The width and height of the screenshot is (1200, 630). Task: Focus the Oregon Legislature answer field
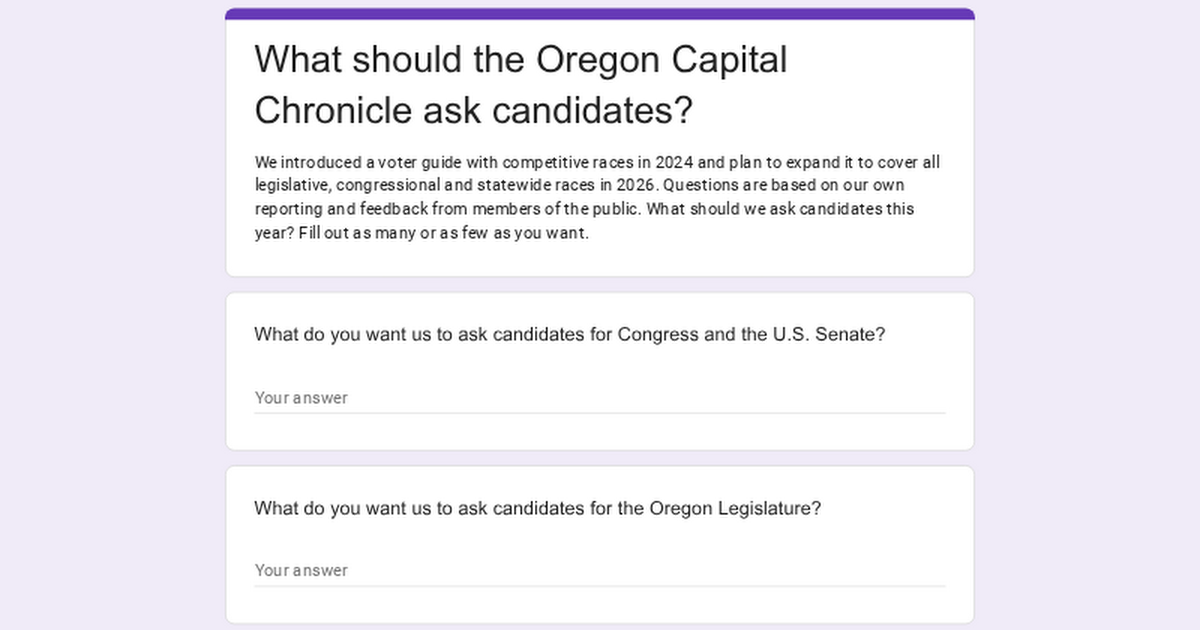point(599,570)
